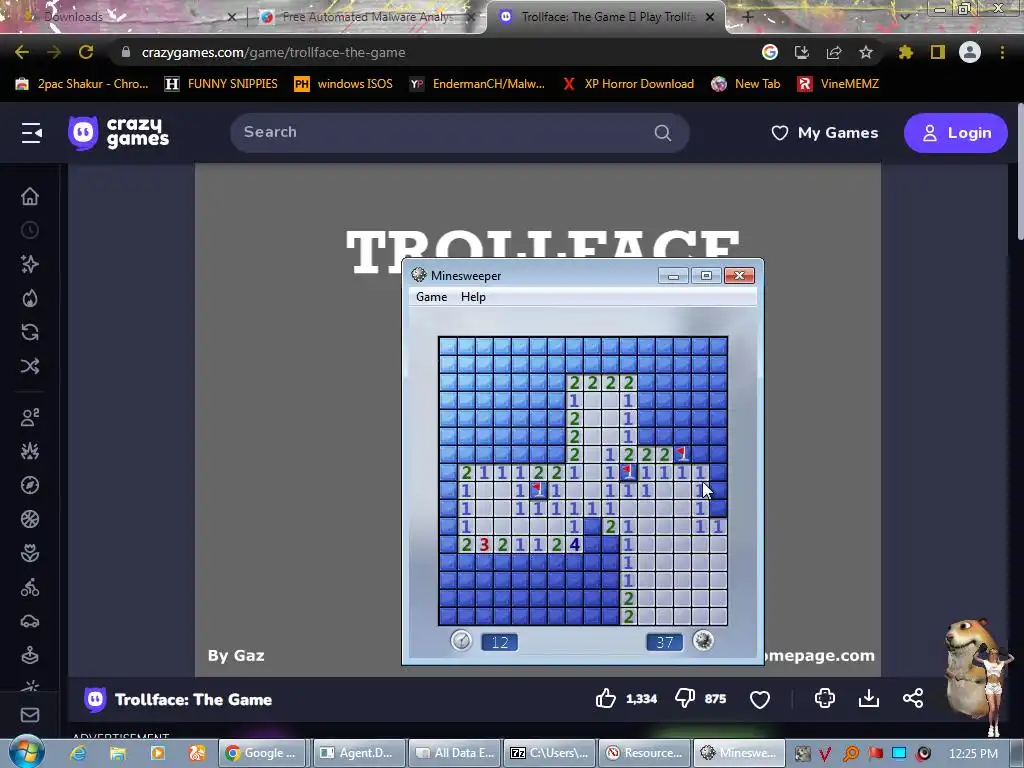1024x768 pixels.
Task: Open Random game shuffle icon
Action: [30, 366]
